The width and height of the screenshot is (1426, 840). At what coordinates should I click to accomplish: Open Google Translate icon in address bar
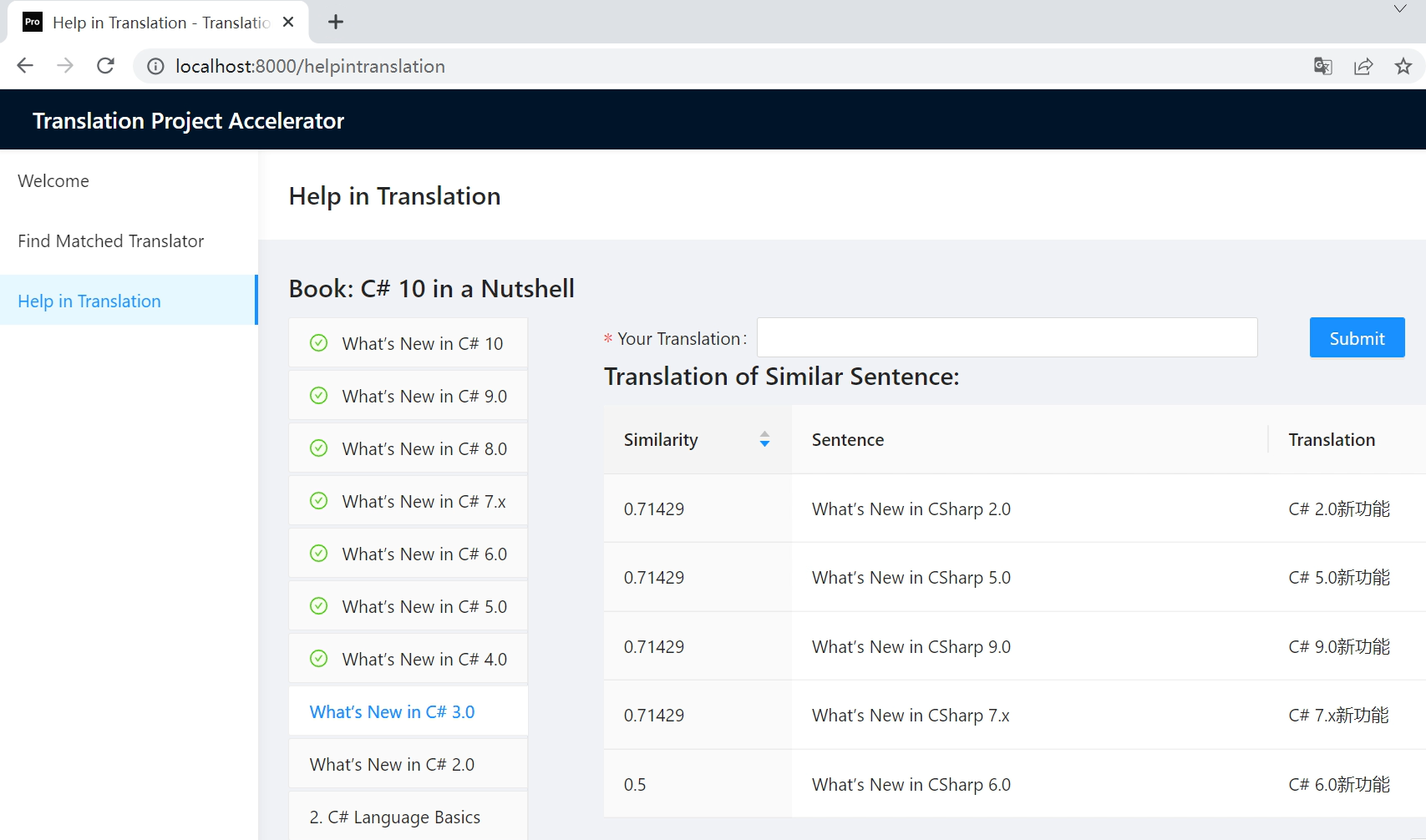[1322, 66]
